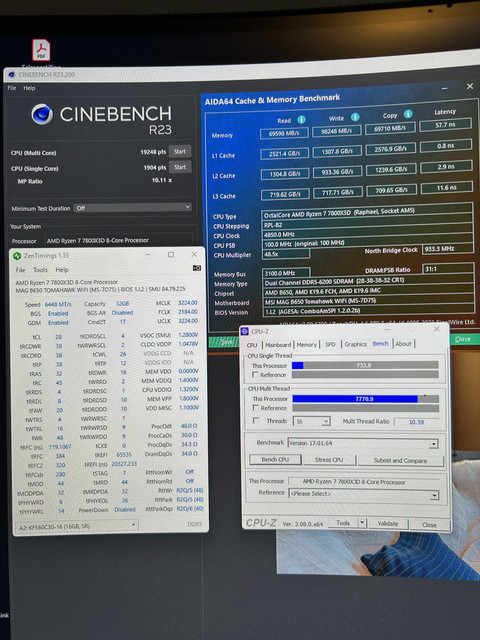
Task: Close CPU-Z using title bar X
Action: (x=436, y=329)
